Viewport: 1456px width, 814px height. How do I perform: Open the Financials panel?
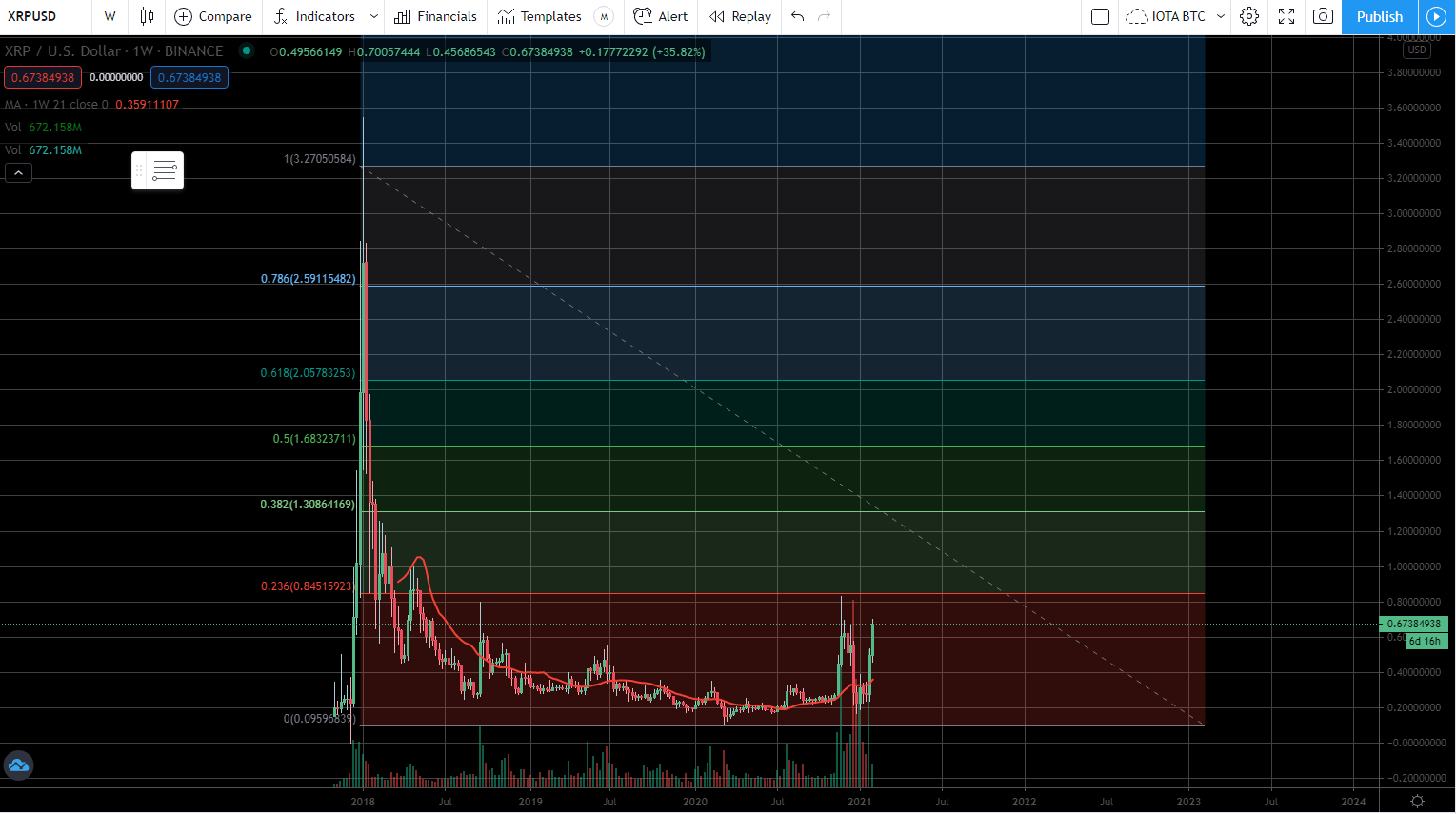[436, 16]
